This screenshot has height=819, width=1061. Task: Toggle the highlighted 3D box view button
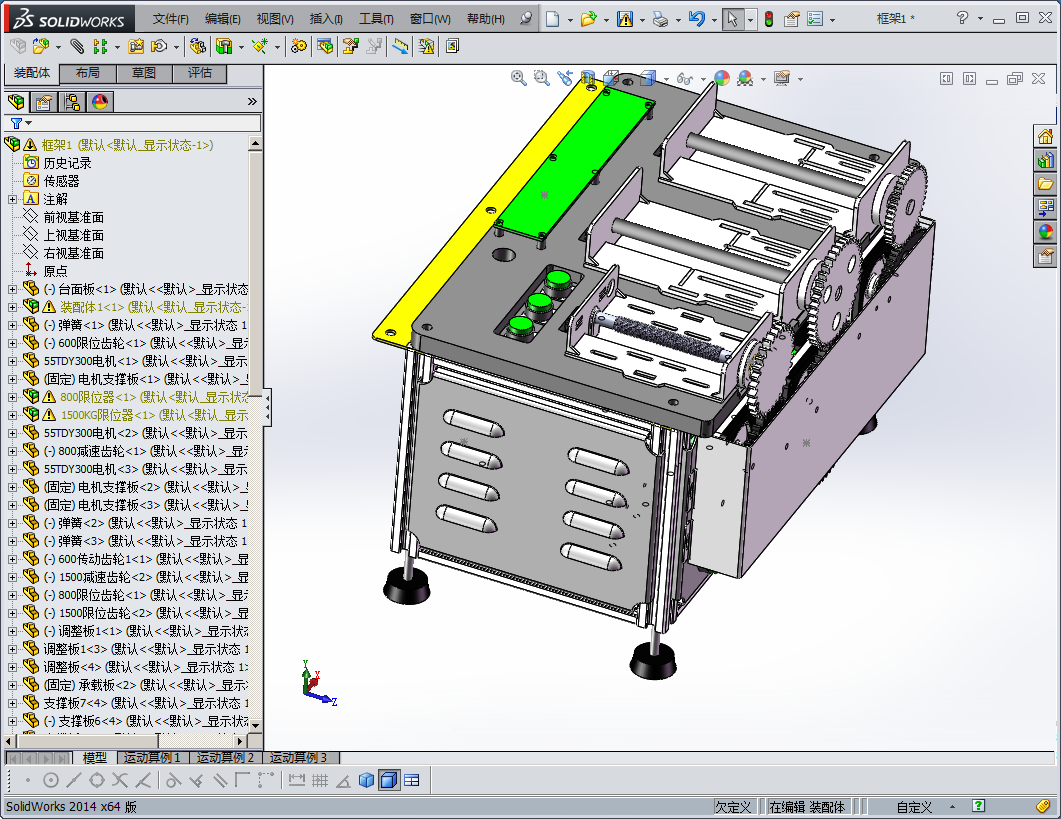(388, 780)
